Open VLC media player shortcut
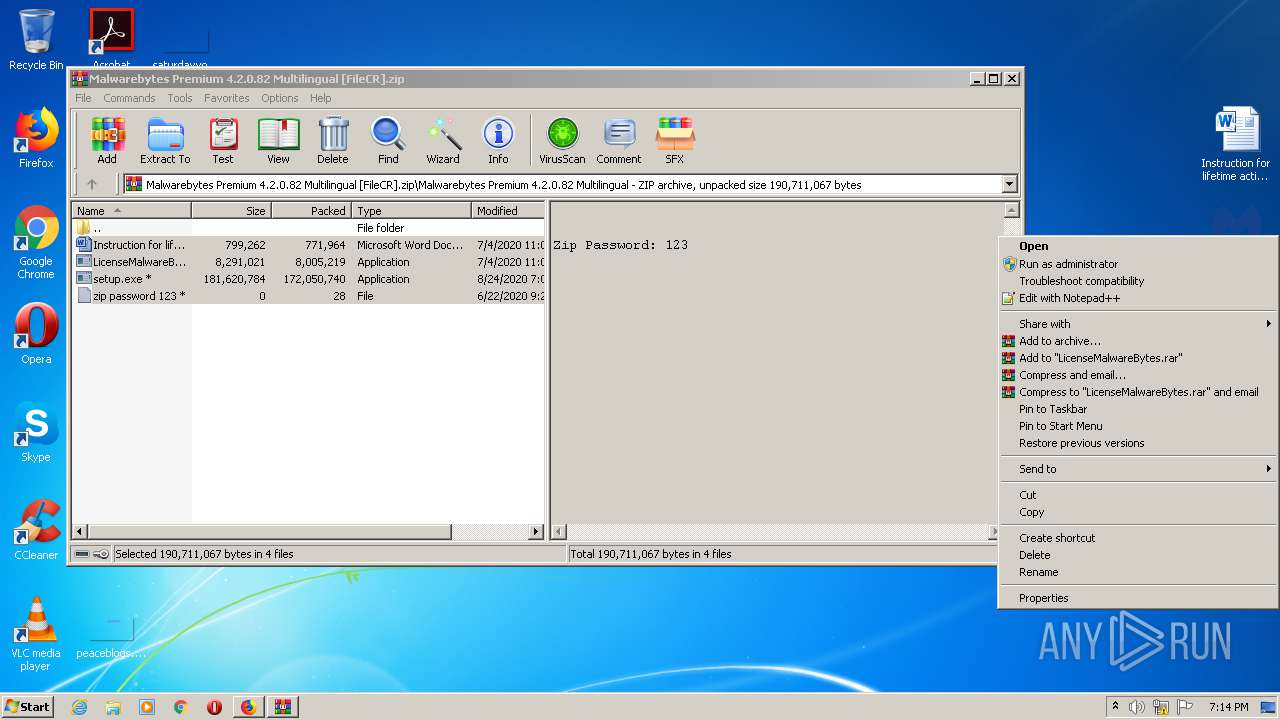 (x=36, y=634)
